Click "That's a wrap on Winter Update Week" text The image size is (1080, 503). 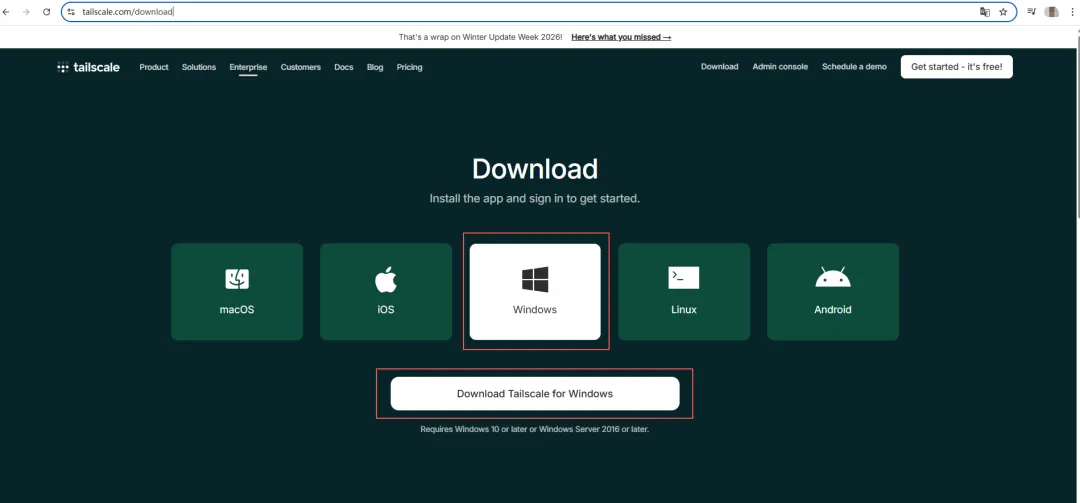tap(481, 37)
